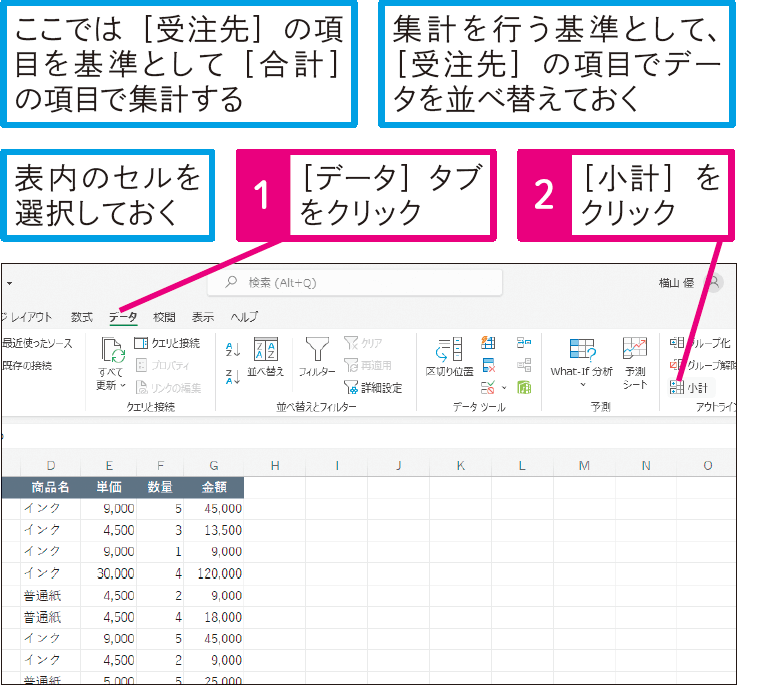Click the 横山 優 account name

tap(676, 283)
